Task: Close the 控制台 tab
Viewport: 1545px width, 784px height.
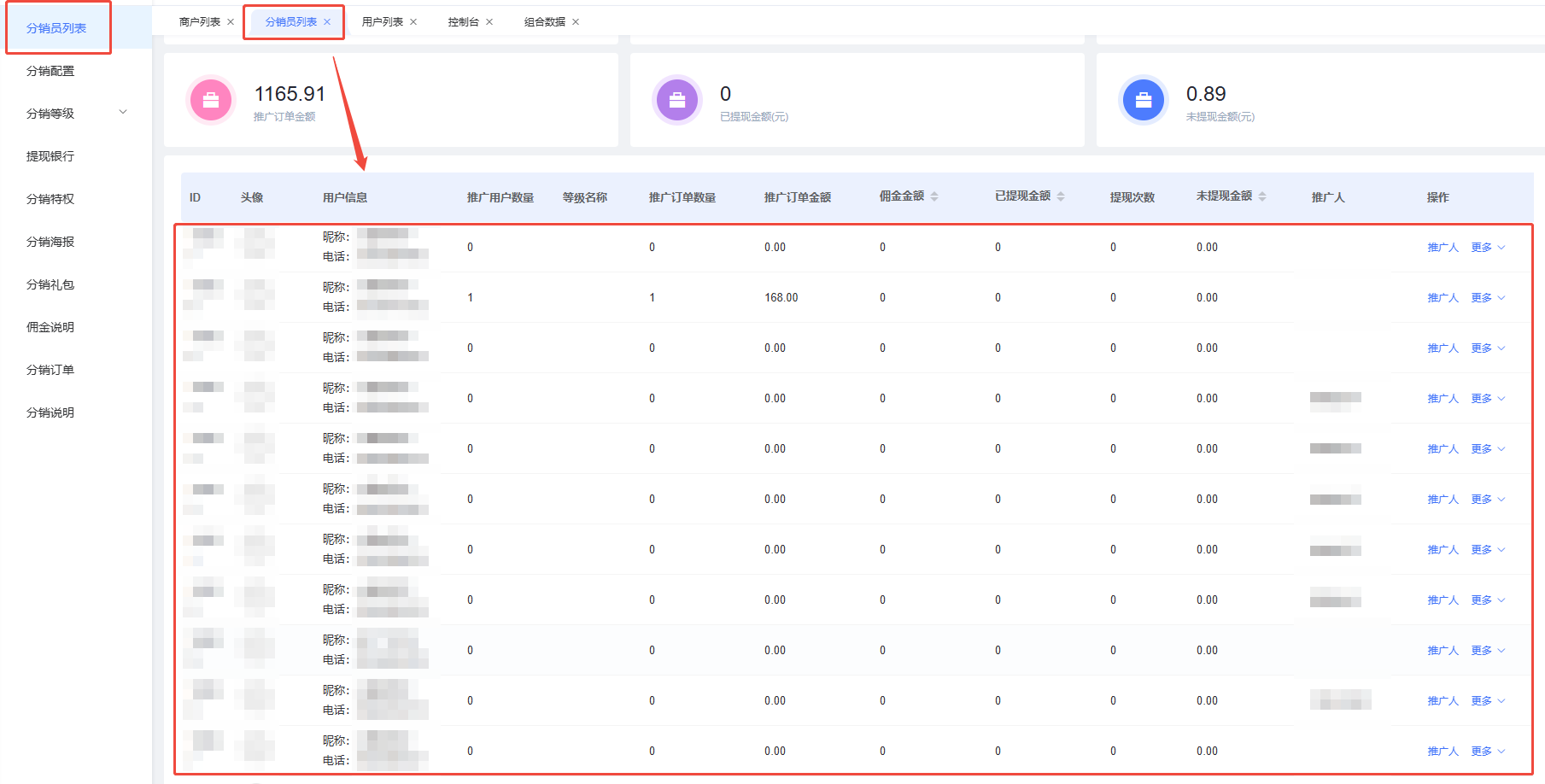Action: [489, 22]
